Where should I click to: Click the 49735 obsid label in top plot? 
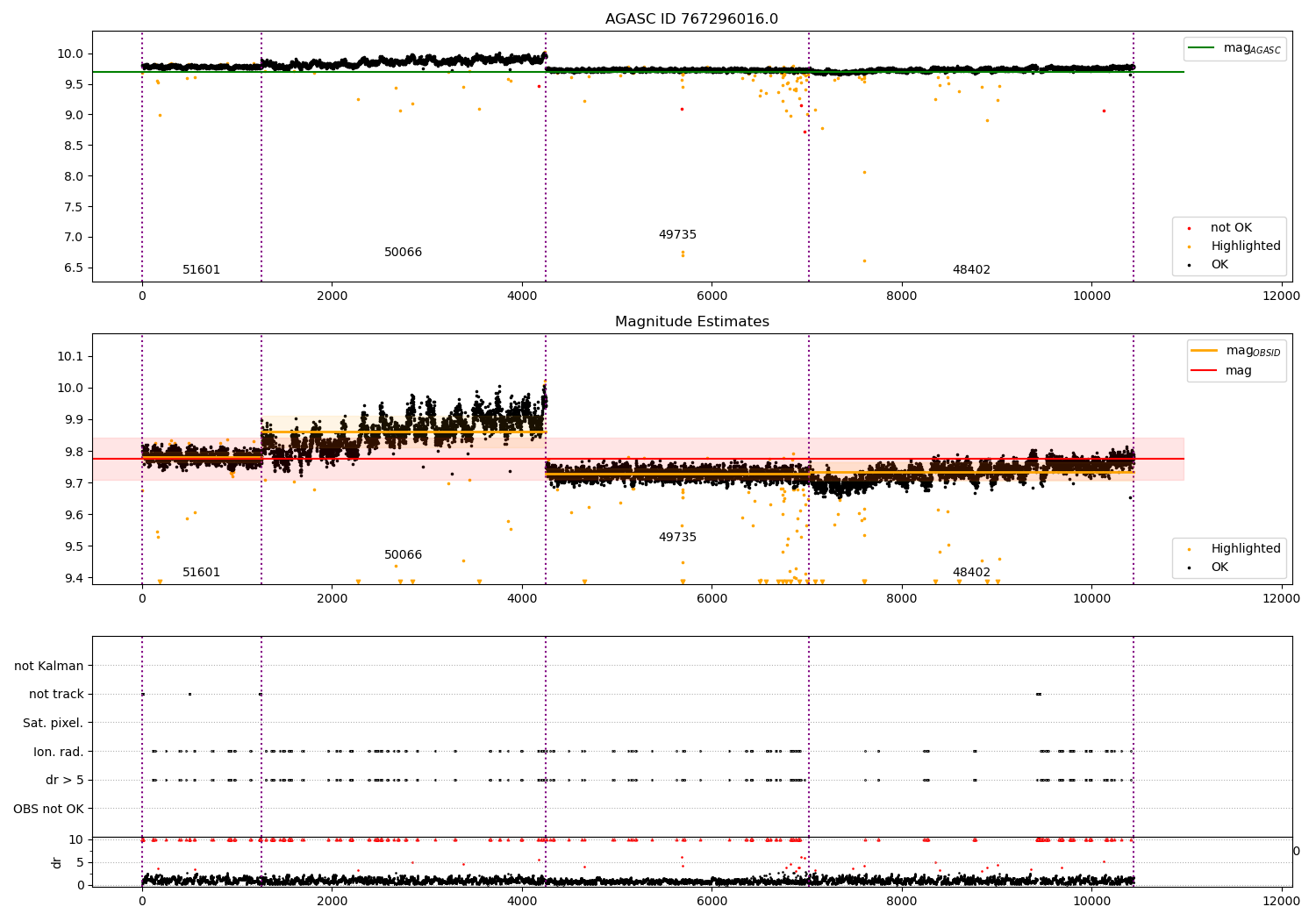point(677,235)
